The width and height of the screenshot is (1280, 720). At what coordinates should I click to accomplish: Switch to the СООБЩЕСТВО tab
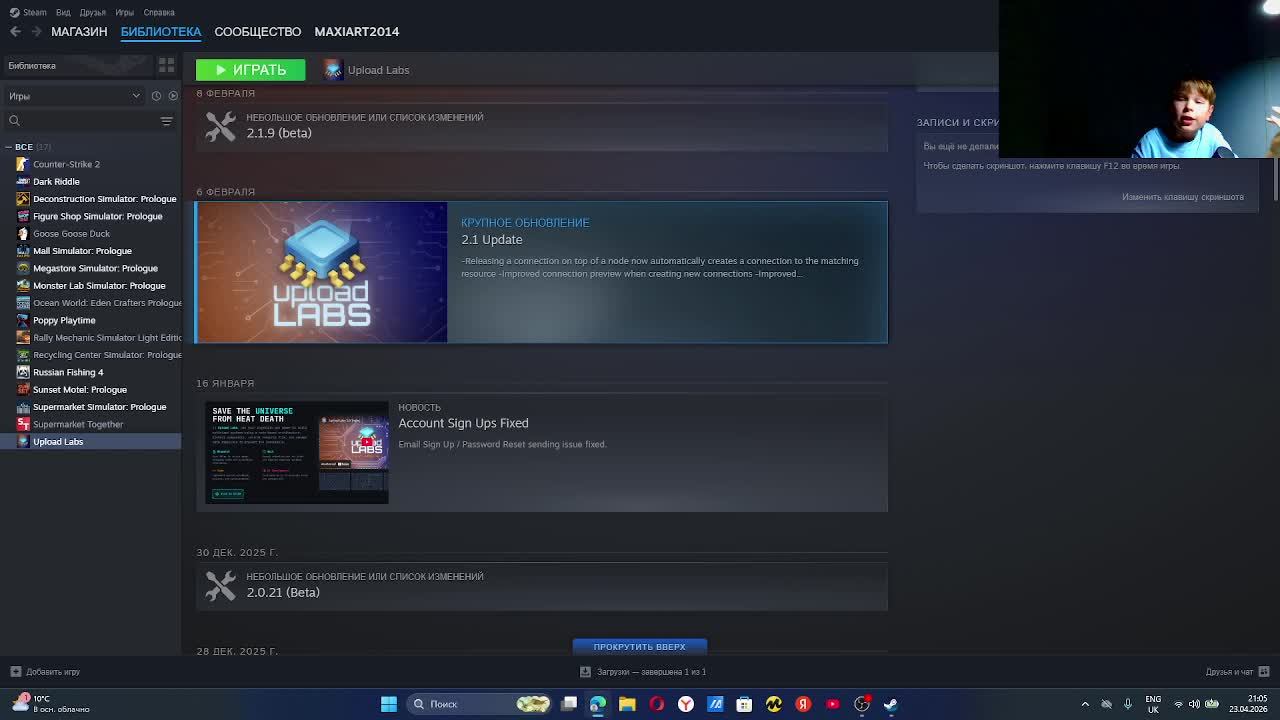258,32
